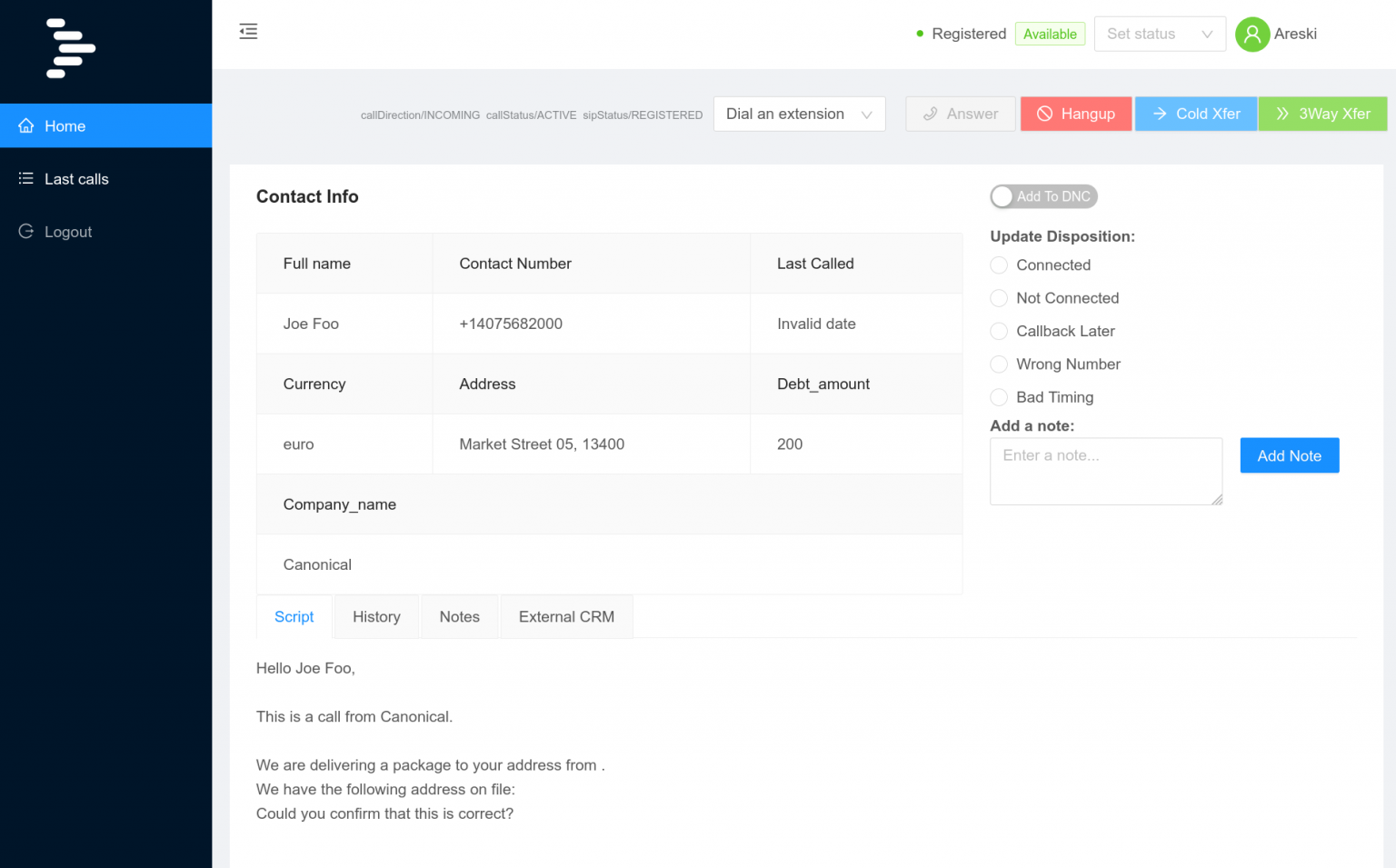1396x868 pixels.
Task: Mark disposition as Wrong Number
Action: point(998,364)
